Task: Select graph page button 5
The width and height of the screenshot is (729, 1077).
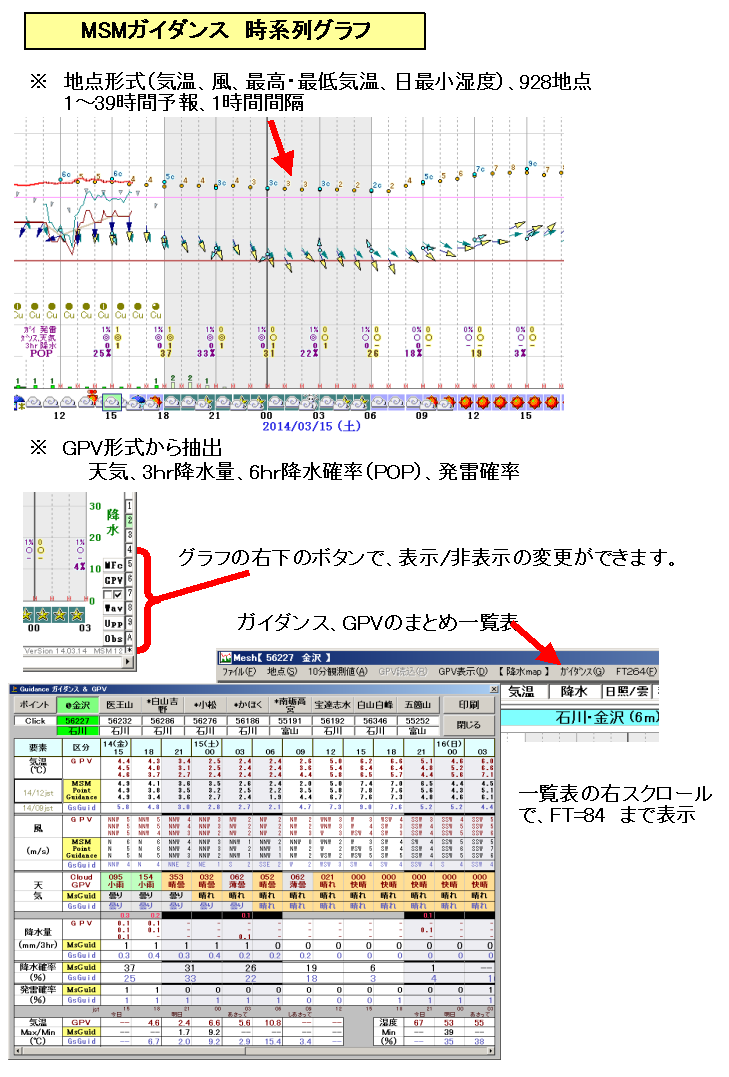Action: [x=129, y=565]
